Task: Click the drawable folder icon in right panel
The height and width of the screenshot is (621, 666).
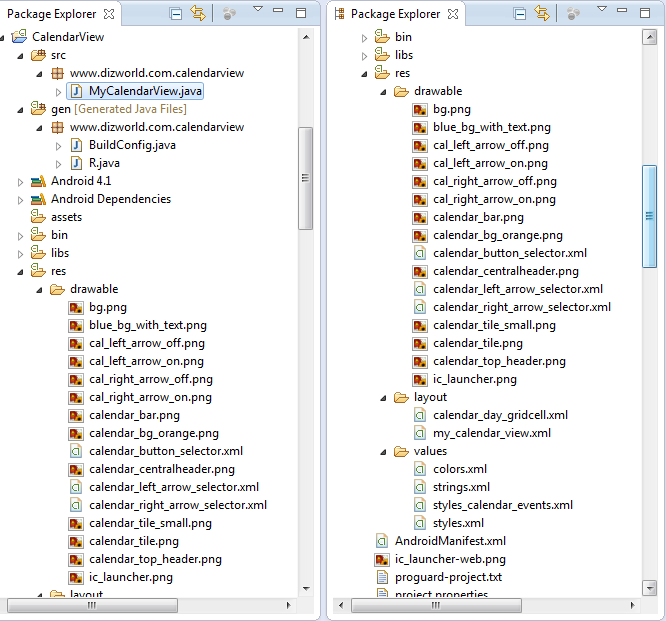Action: point(401,91)
